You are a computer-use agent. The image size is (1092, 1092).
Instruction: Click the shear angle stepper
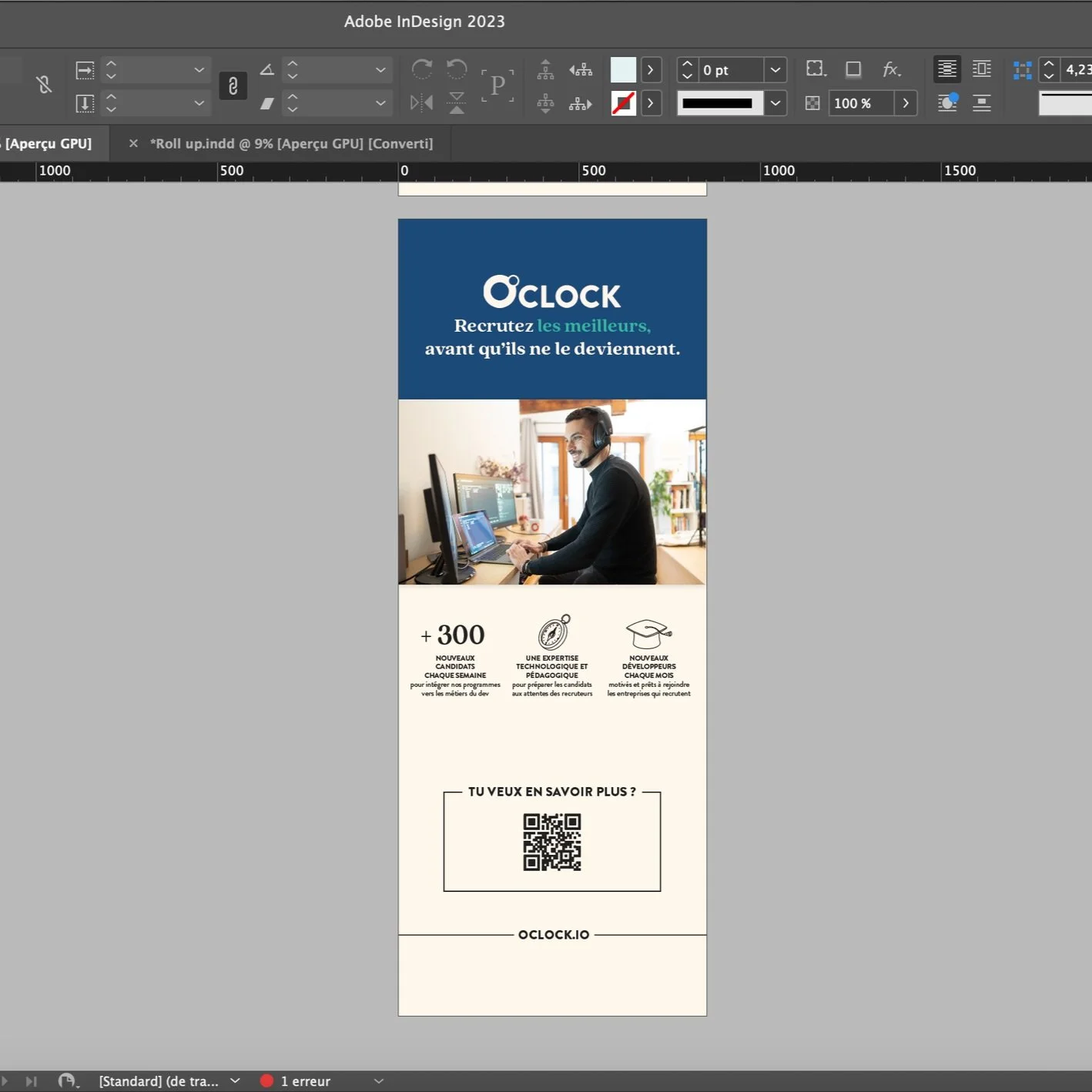tap(293, 102)
